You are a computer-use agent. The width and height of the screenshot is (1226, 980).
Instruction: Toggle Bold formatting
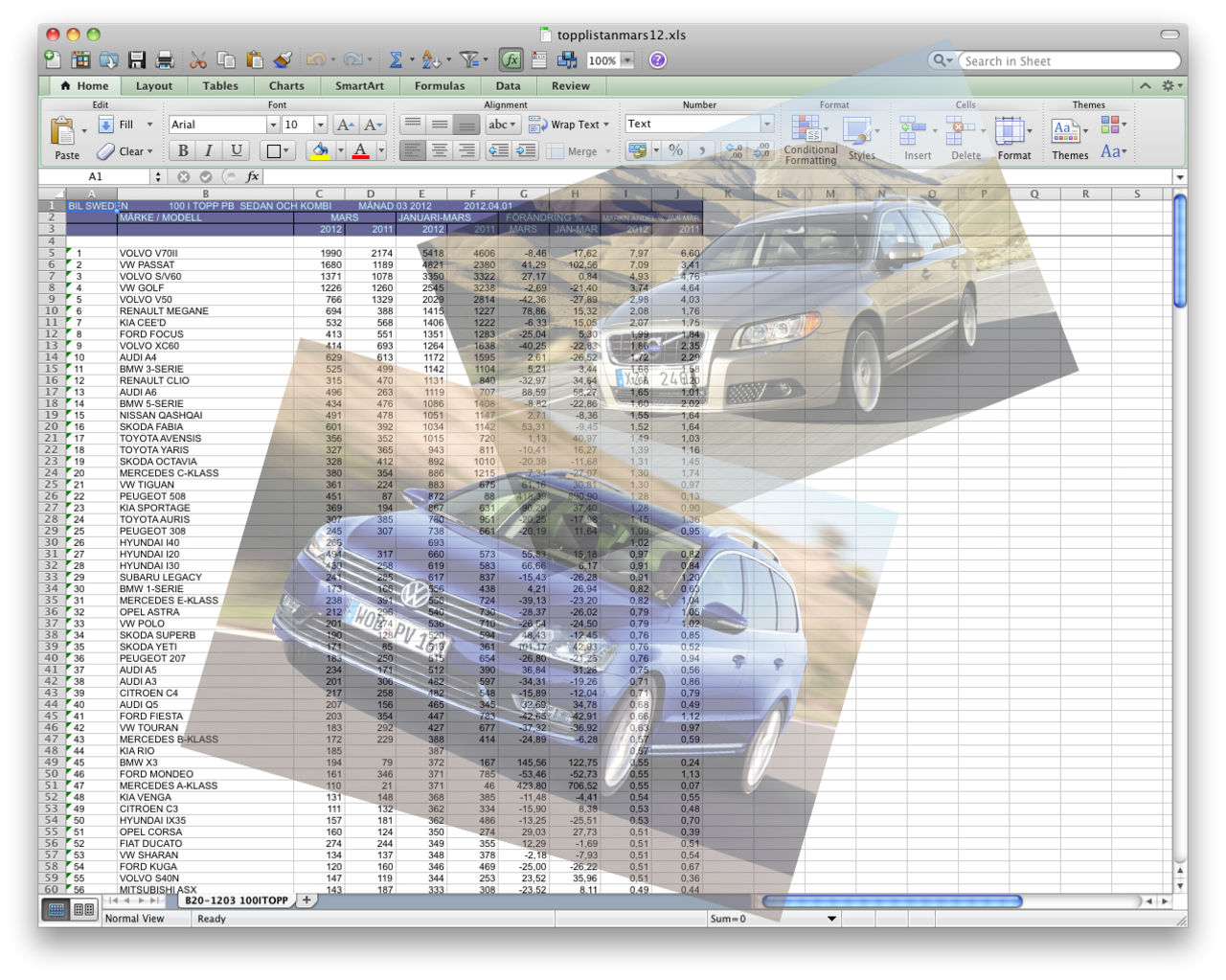point(182,150)
